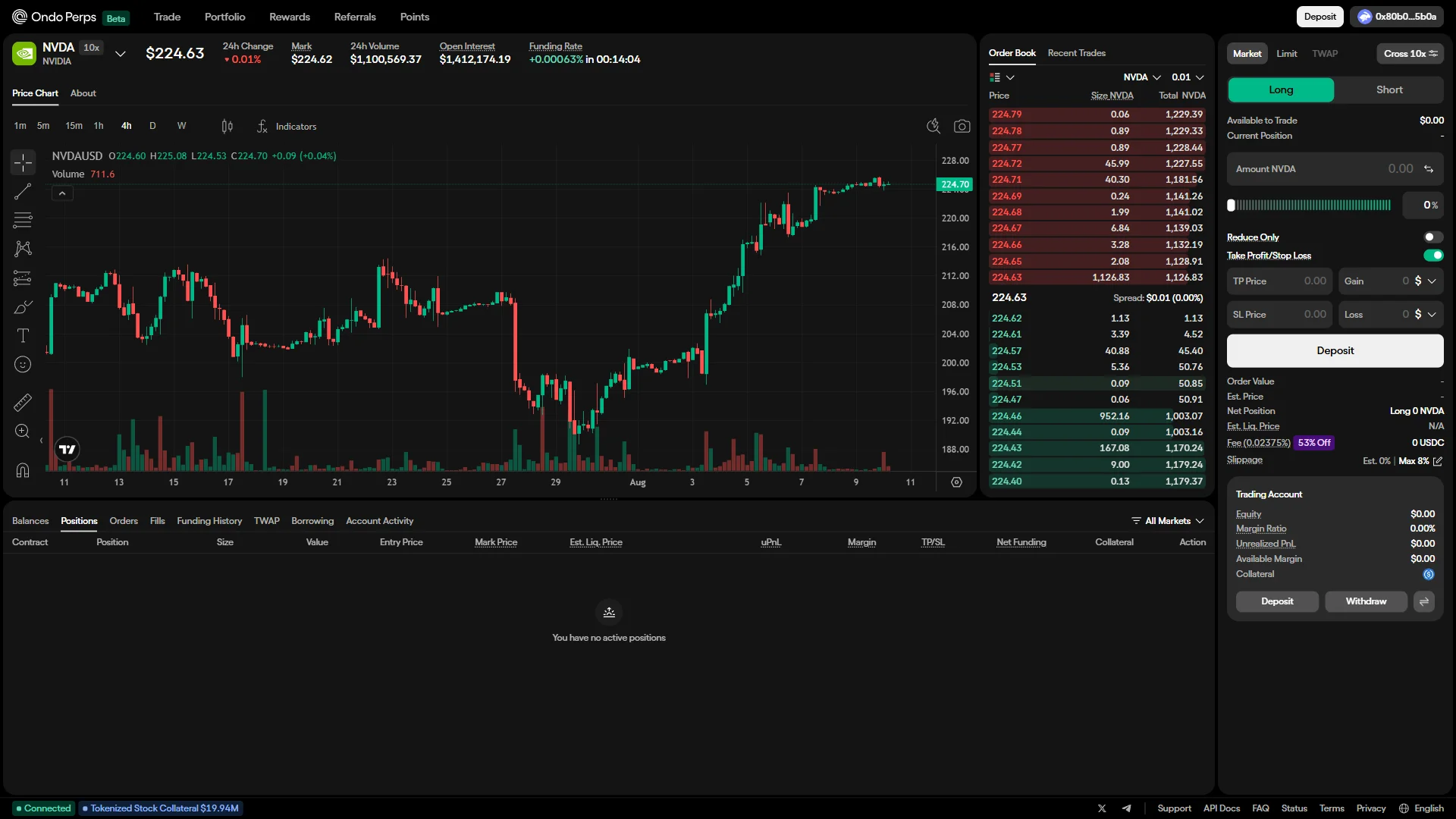Click the TP Price input field
The image size is (1456, 819).
1279,281
